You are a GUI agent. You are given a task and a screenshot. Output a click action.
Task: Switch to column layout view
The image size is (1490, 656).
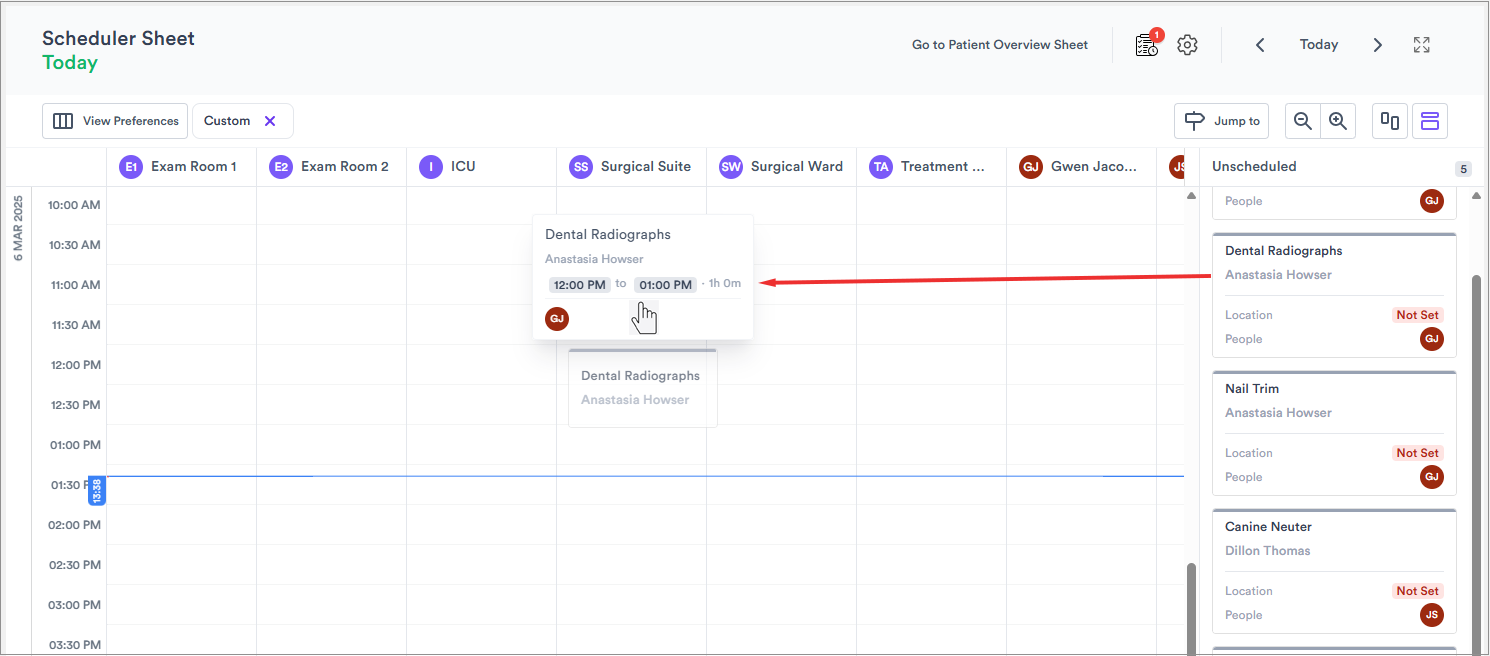coord(1390,121)
